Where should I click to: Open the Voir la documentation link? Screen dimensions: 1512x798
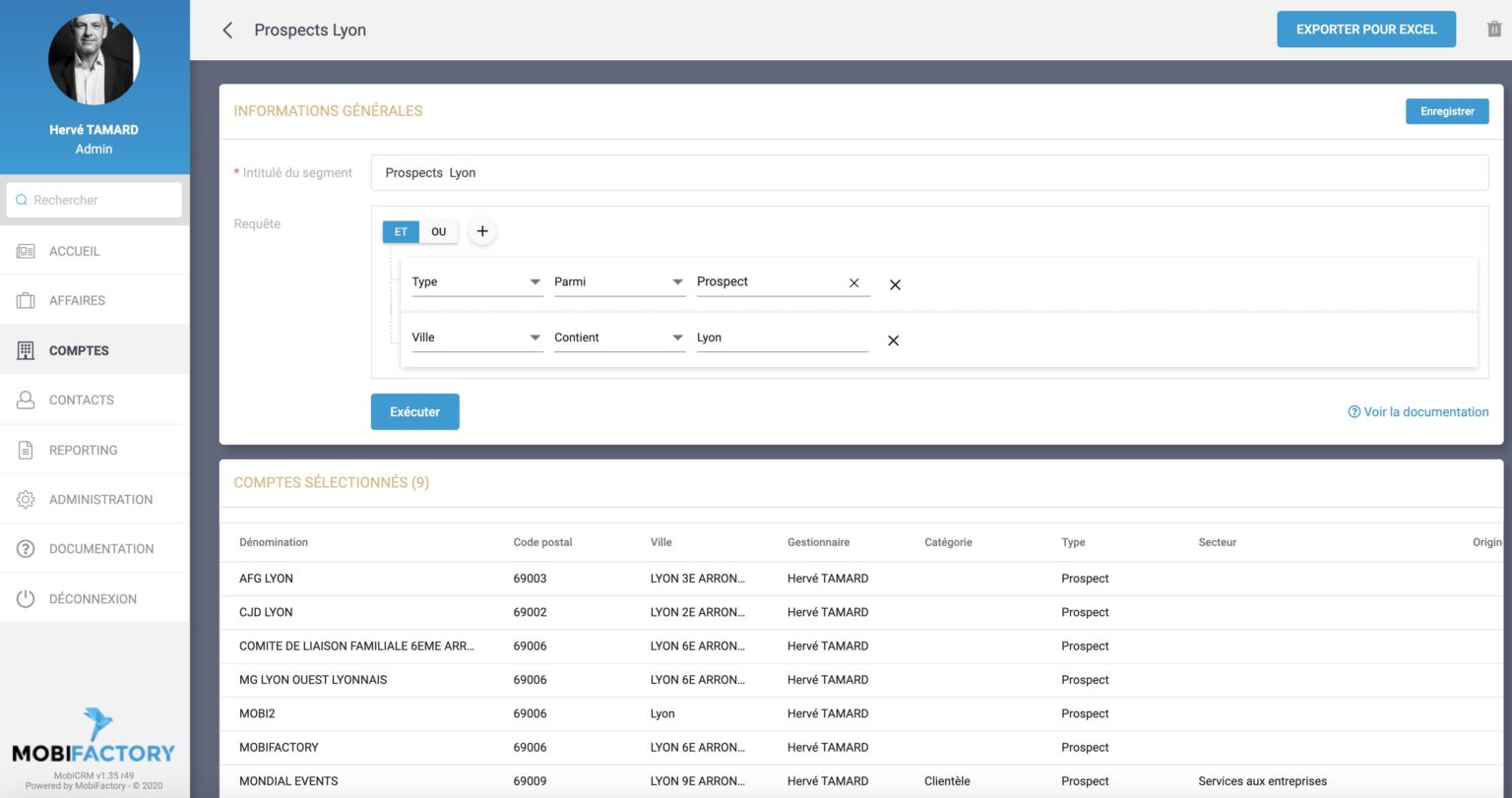pyautogui.click(x=1417, y=412)
